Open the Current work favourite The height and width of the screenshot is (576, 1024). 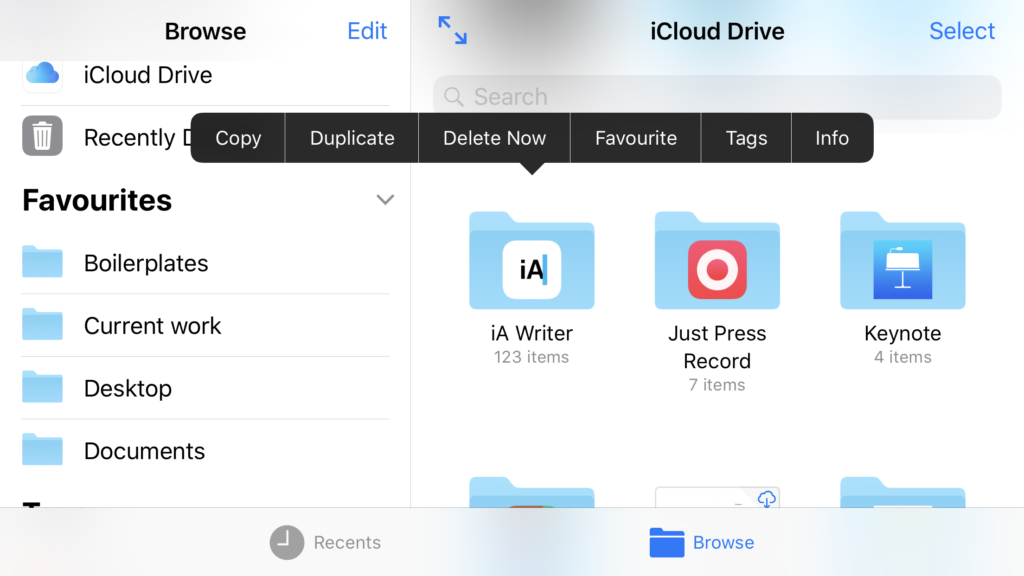[150, 325]
